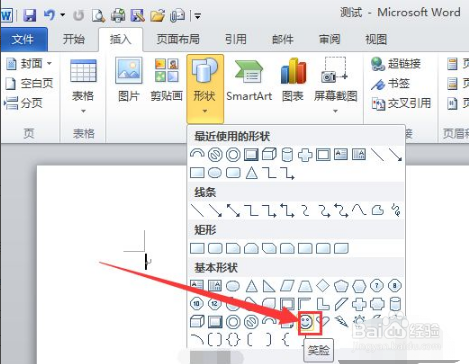Select the curve line shape in 线条

point(359,210)
